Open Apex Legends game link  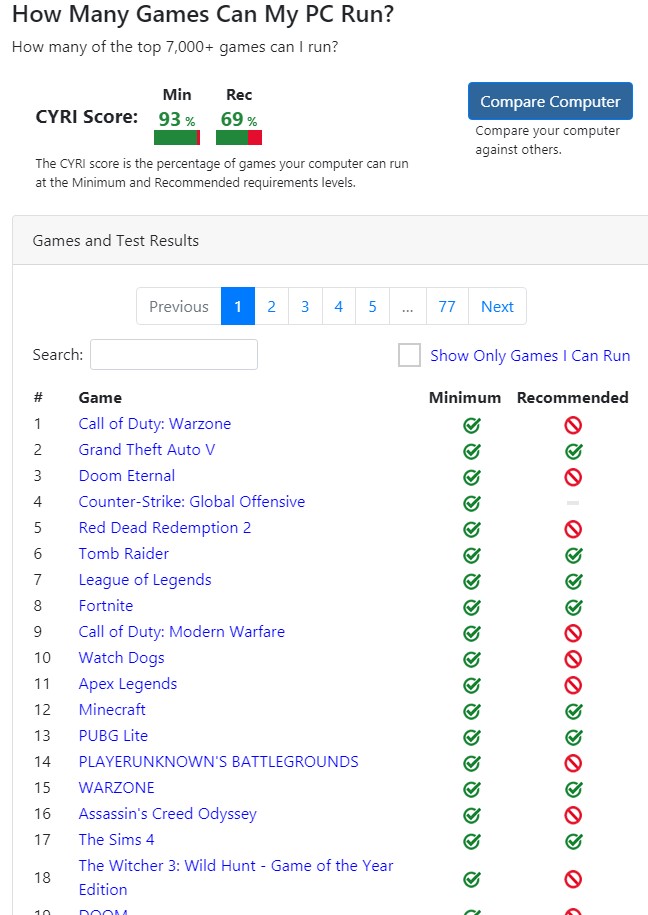point(128,683)
